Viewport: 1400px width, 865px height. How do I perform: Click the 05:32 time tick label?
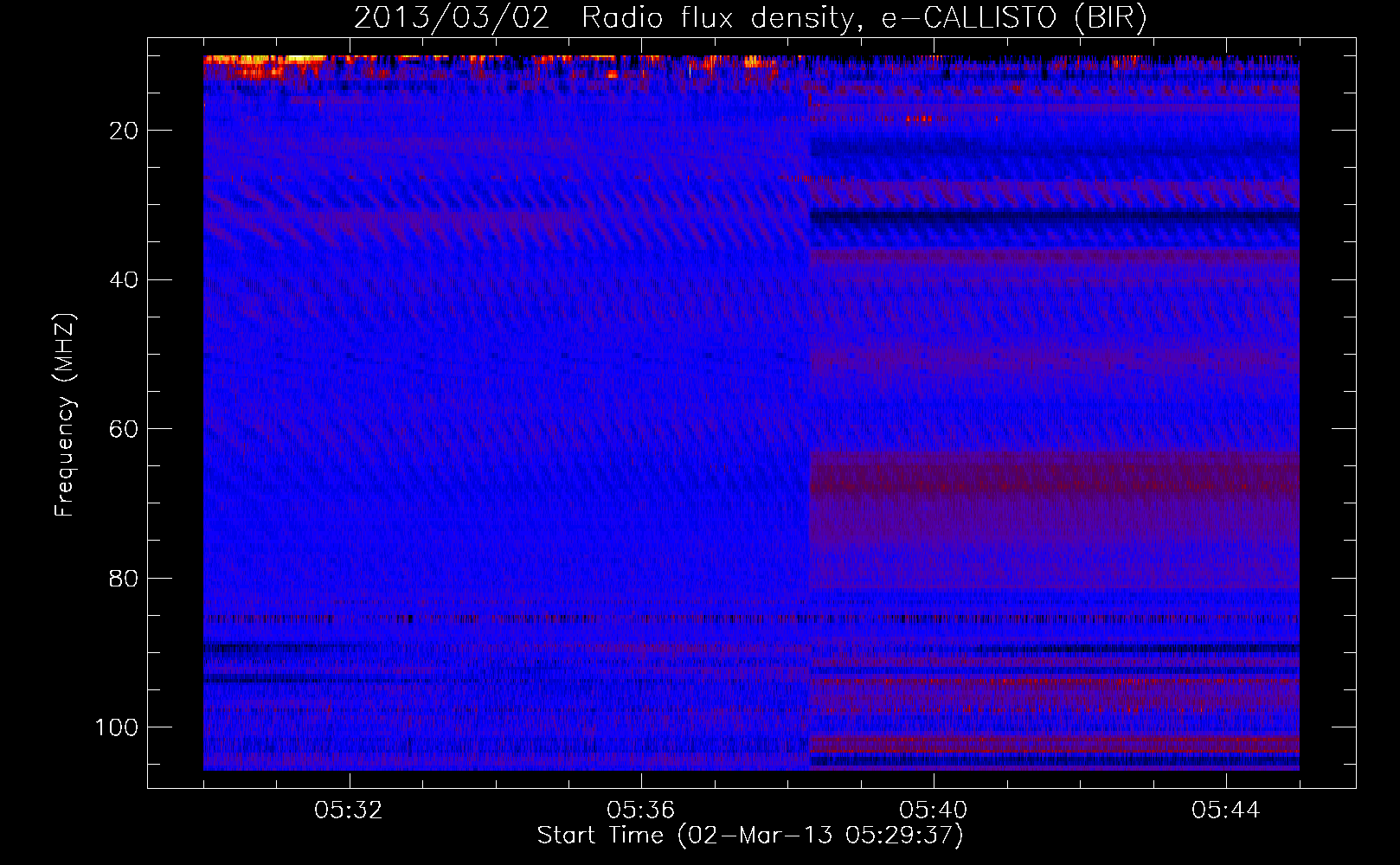(x=349, y=811)
